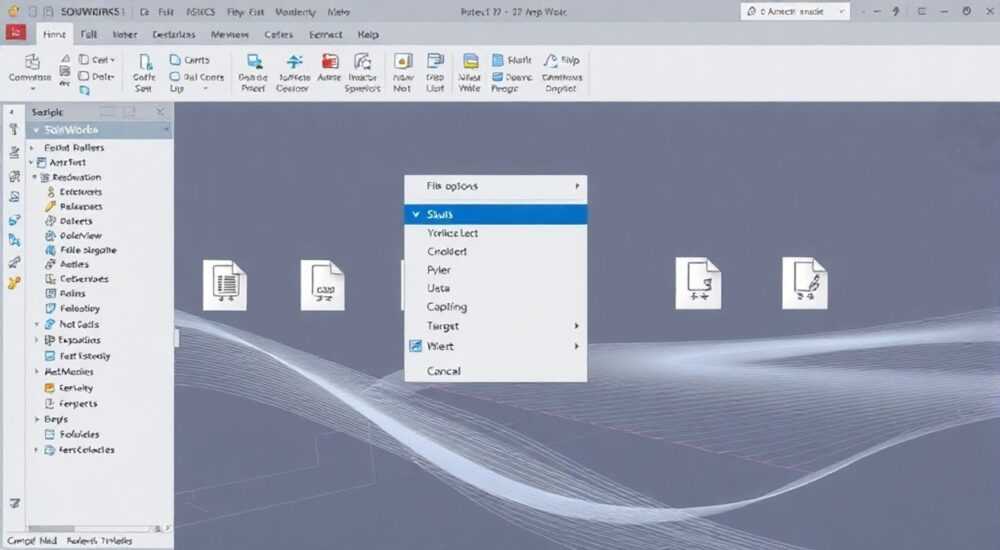The image size is (1000, 550).
Task: Click the new Not icon
Action: [x=402, y=61]
